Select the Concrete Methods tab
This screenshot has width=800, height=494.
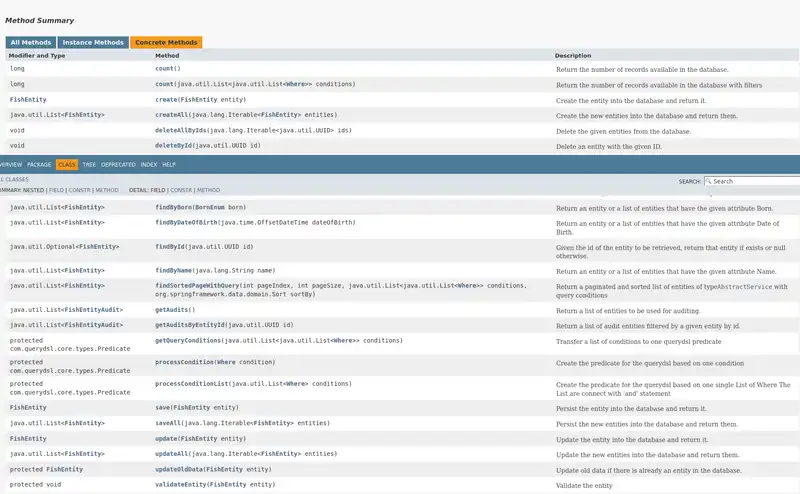click(x=166, y=43)
